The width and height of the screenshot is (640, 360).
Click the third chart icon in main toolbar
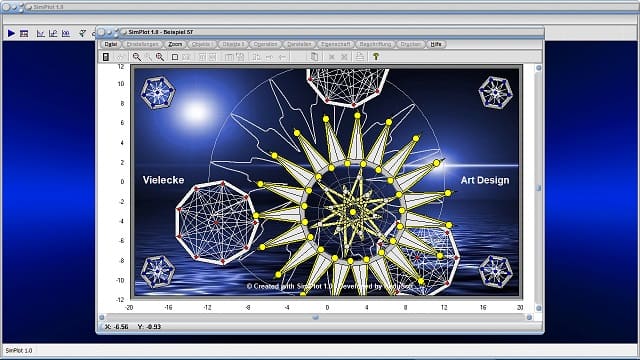66,33
